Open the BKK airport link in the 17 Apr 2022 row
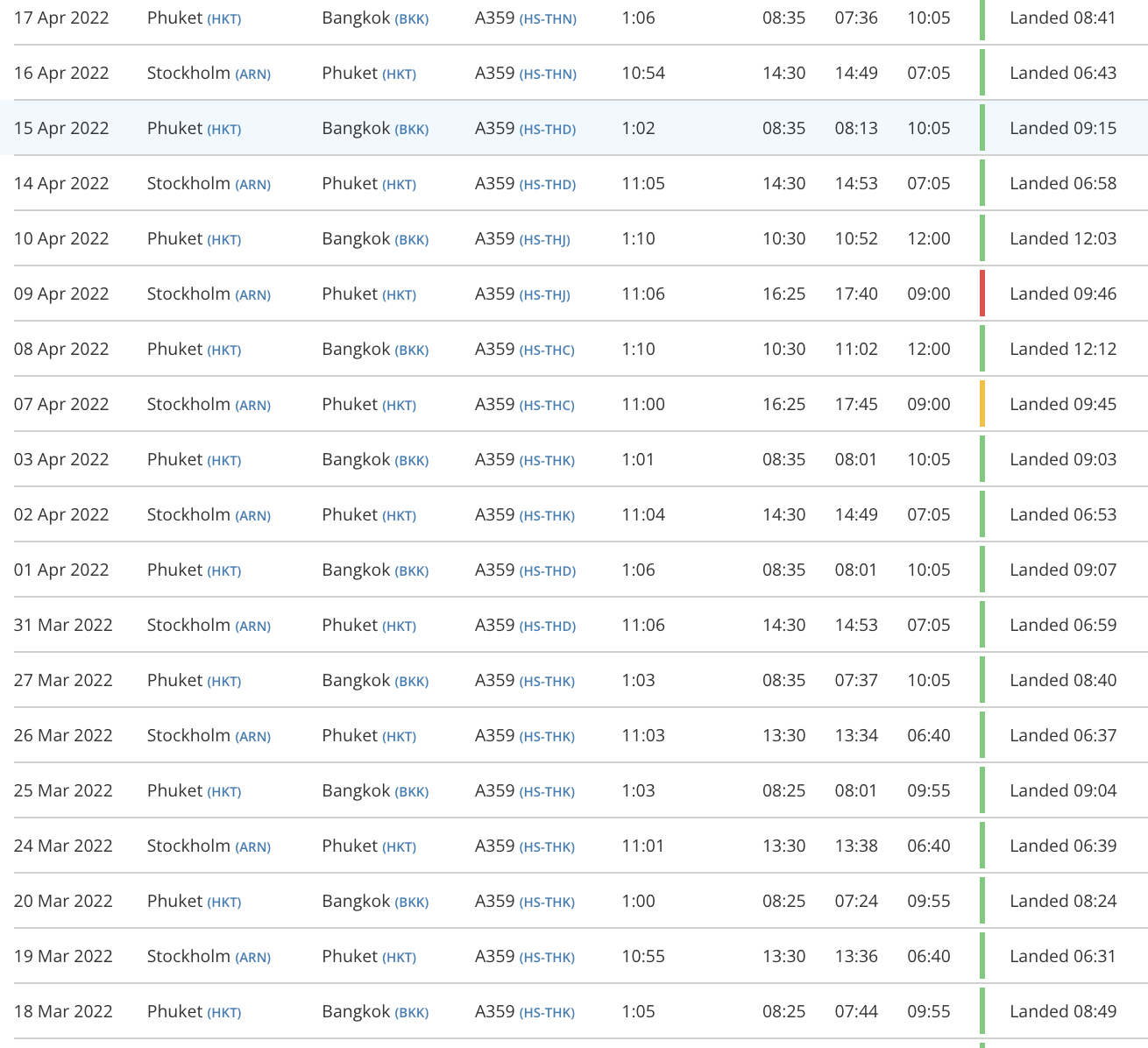This screenshot has width=1148, height=1048. [x=412, y=19]
